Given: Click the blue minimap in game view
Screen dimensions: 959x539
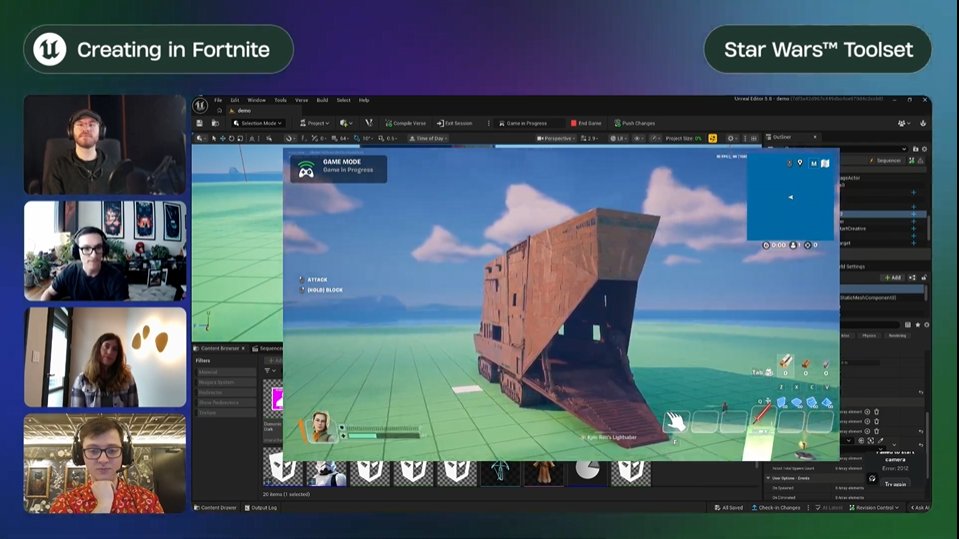Looking at the screenshot, I should [790, 196].
